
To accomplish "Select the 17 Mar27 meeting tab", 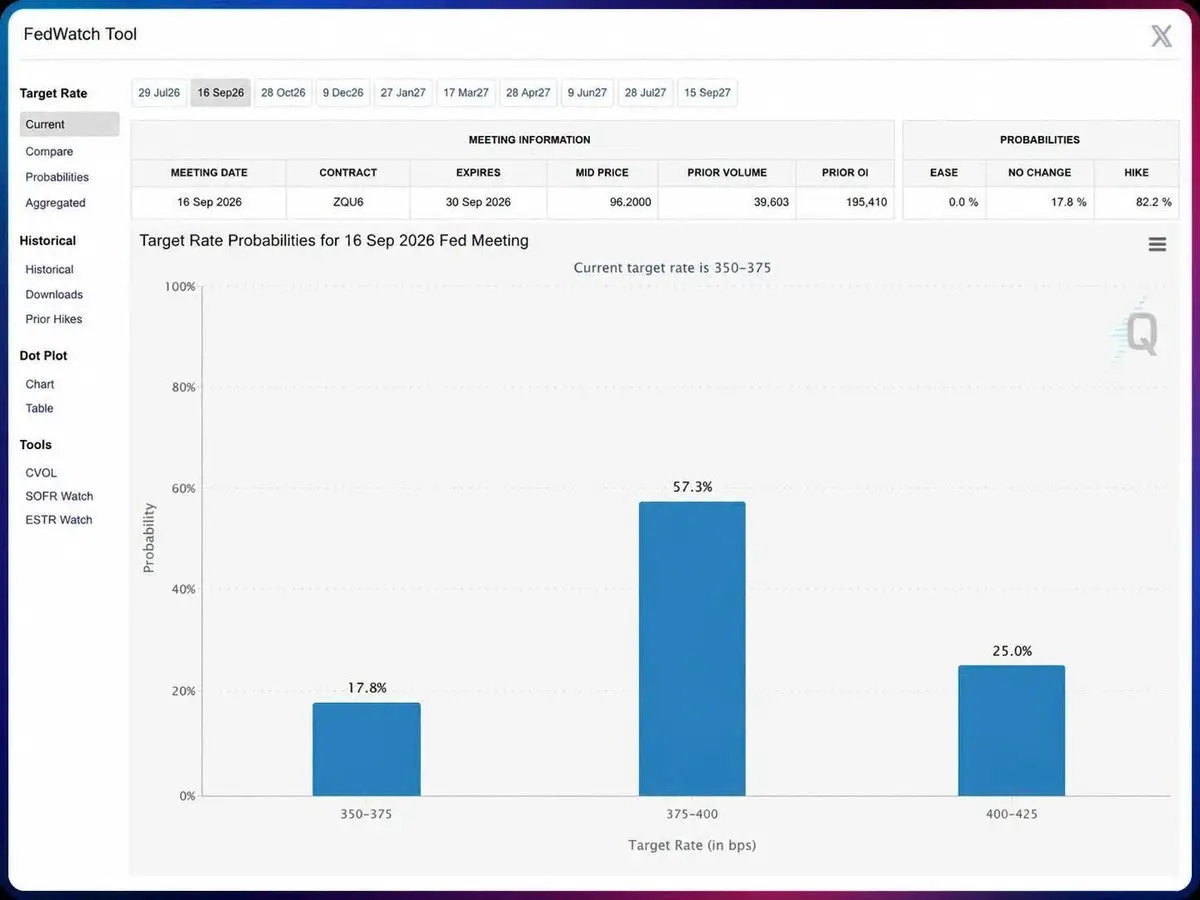I will (x=466, y=93).
